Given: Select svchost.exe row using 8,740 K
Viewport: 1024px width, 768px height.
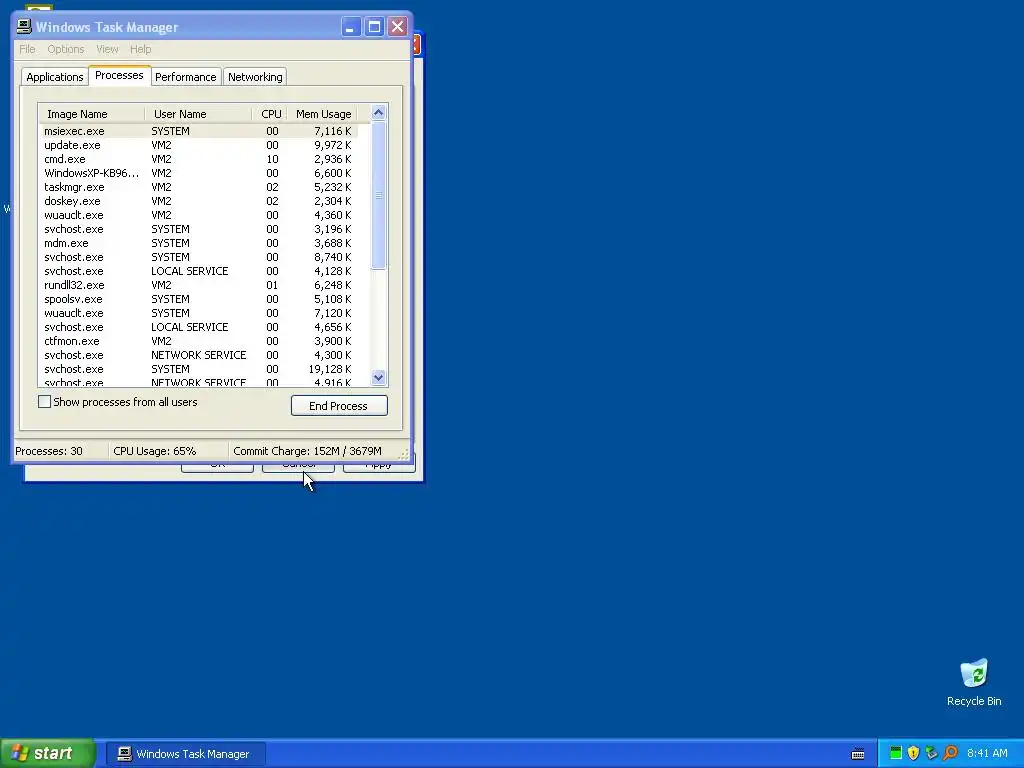Looking at the screenshot, I should coord(199,257).
